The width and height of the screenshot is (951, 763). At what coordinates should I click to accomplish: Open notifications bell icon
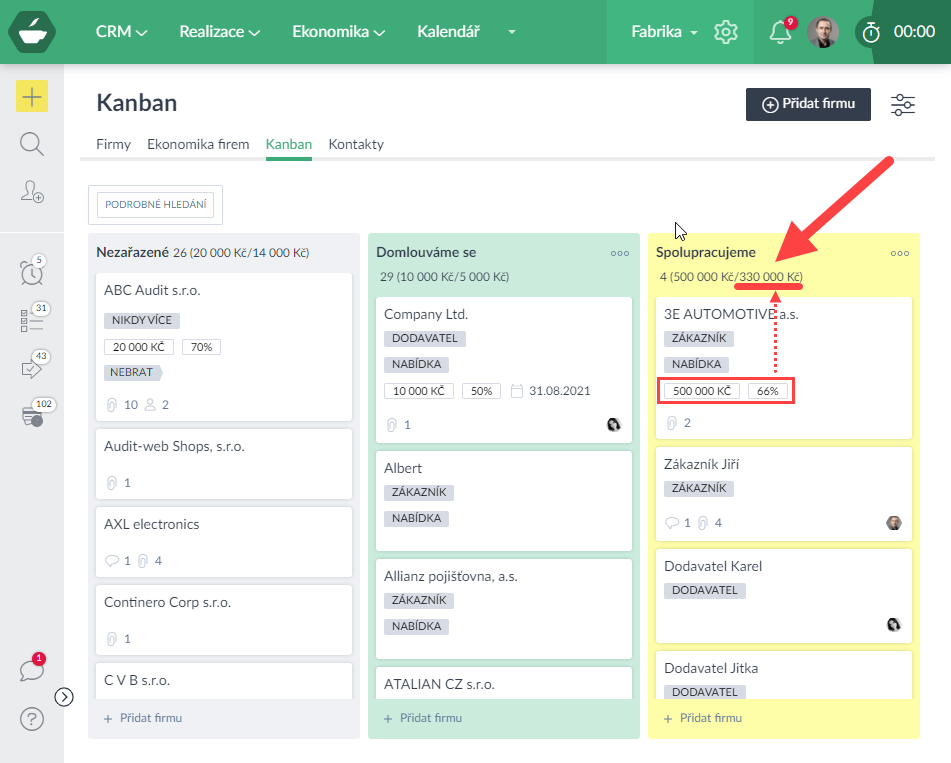pyautogui.click(x=780, y=32)
